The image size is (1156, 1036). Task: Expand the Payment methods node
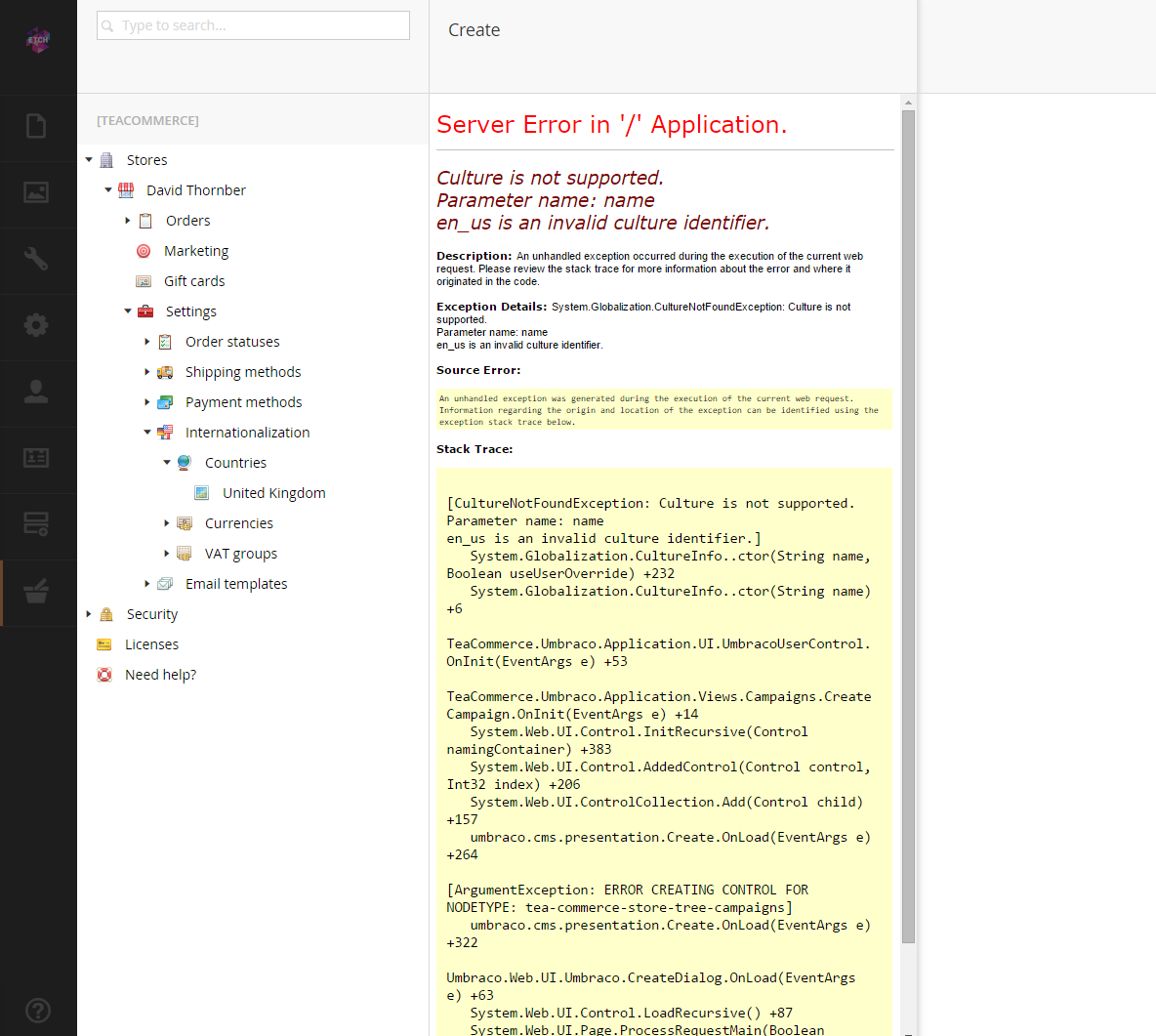coord(146,402)
